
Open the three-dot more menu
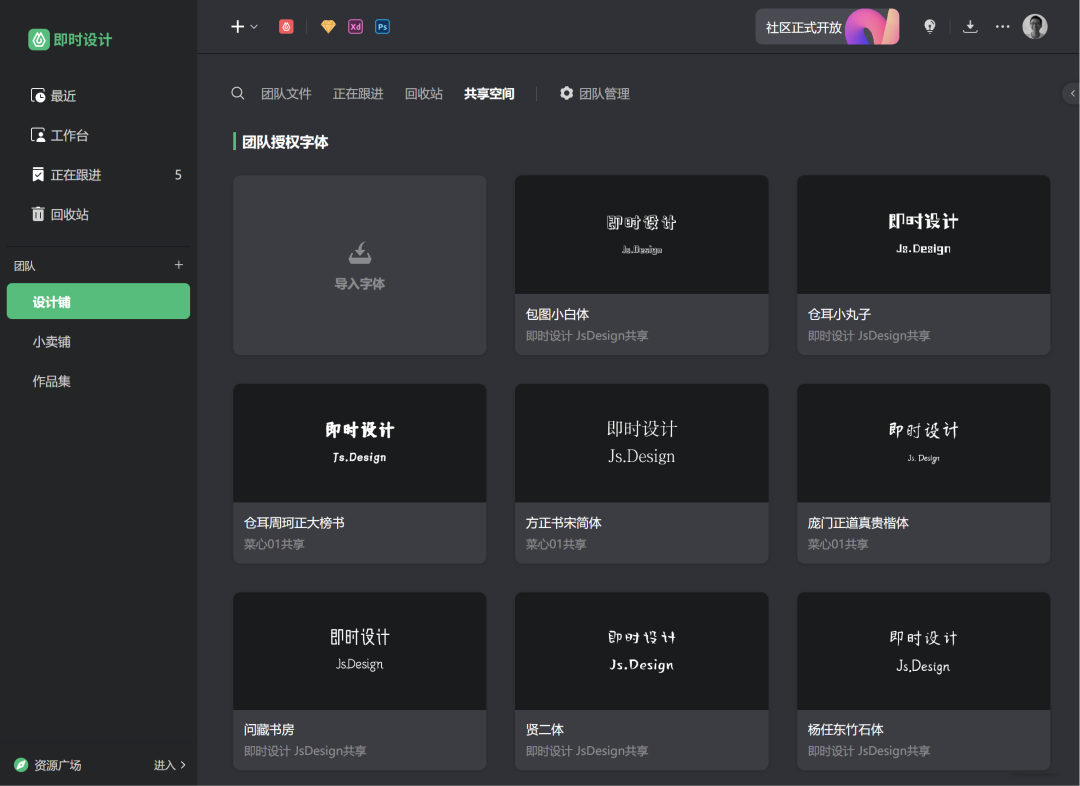point(1002,27)
